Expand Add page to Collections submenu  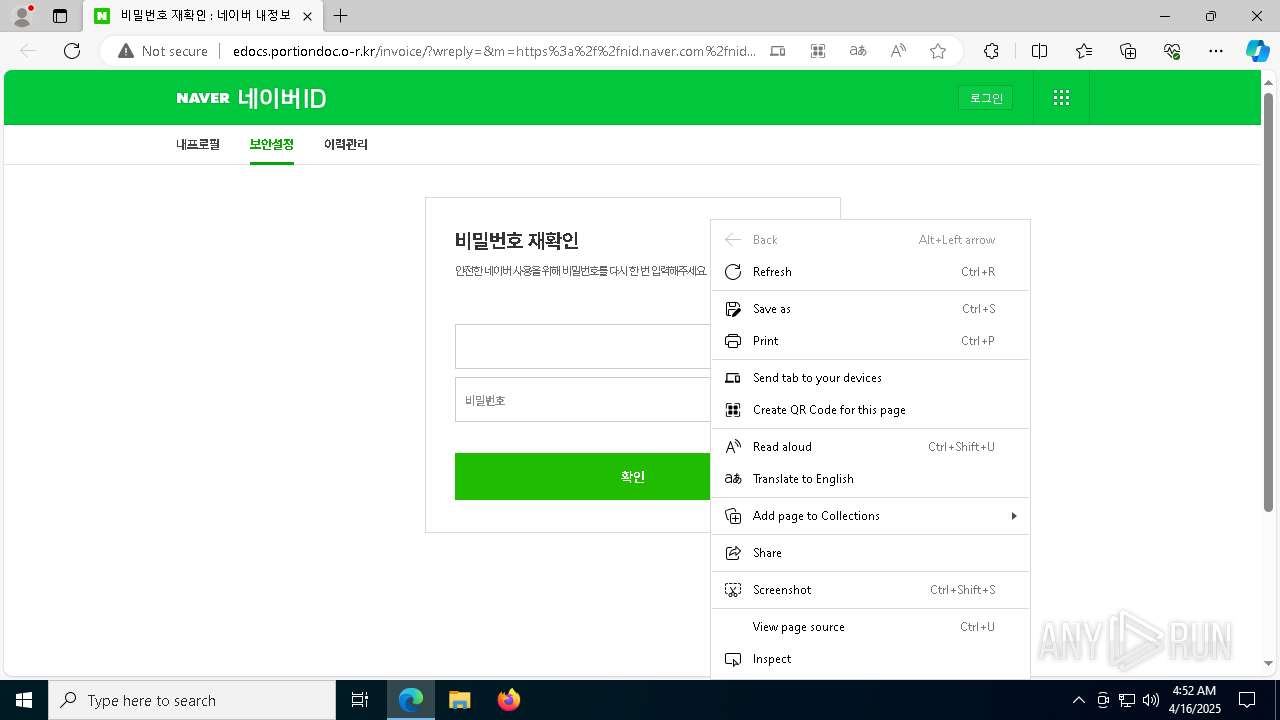coord(870,516)
